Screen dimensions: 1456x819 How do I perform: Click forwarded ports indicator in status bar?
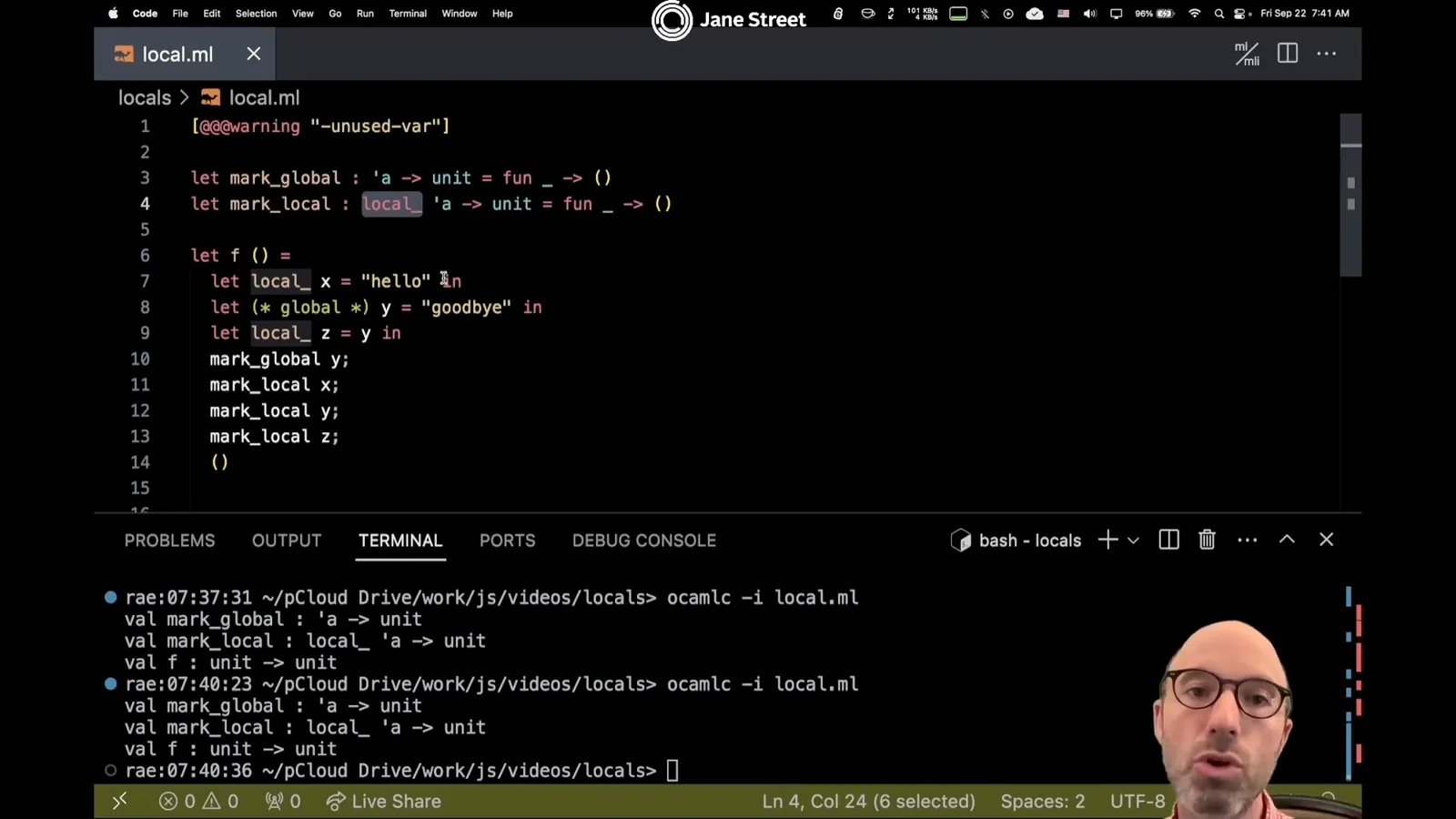tap(283, 802)
